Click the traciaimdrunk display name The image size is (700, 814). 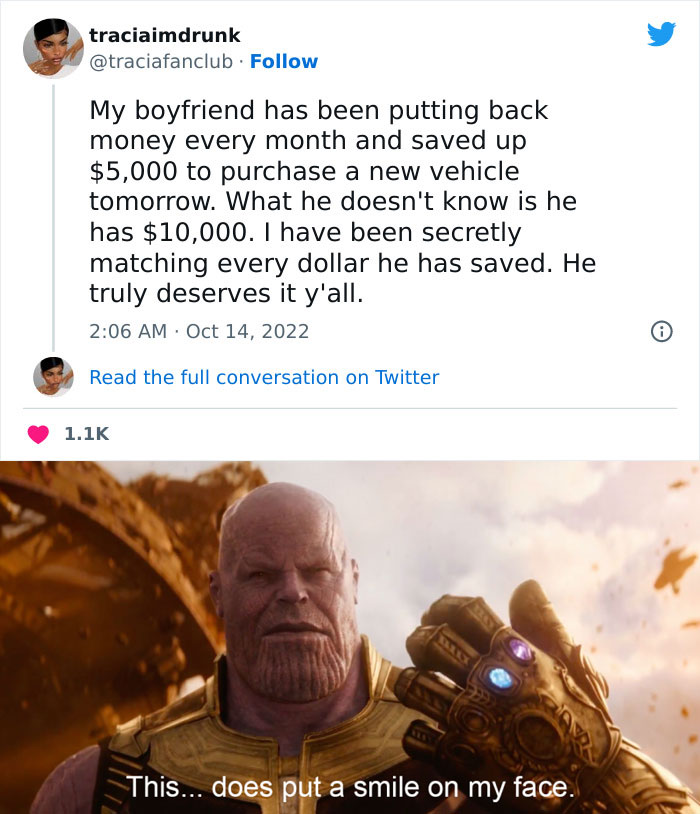click(x=165, y=35)
